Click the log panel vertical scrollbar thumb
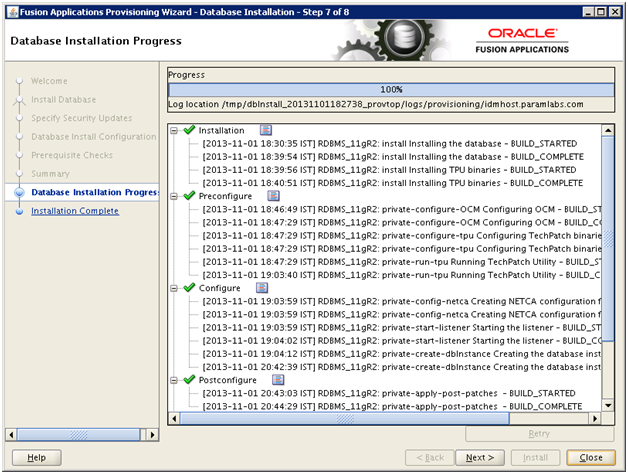Viewport: 628px width, 474px height. (608, 238)
